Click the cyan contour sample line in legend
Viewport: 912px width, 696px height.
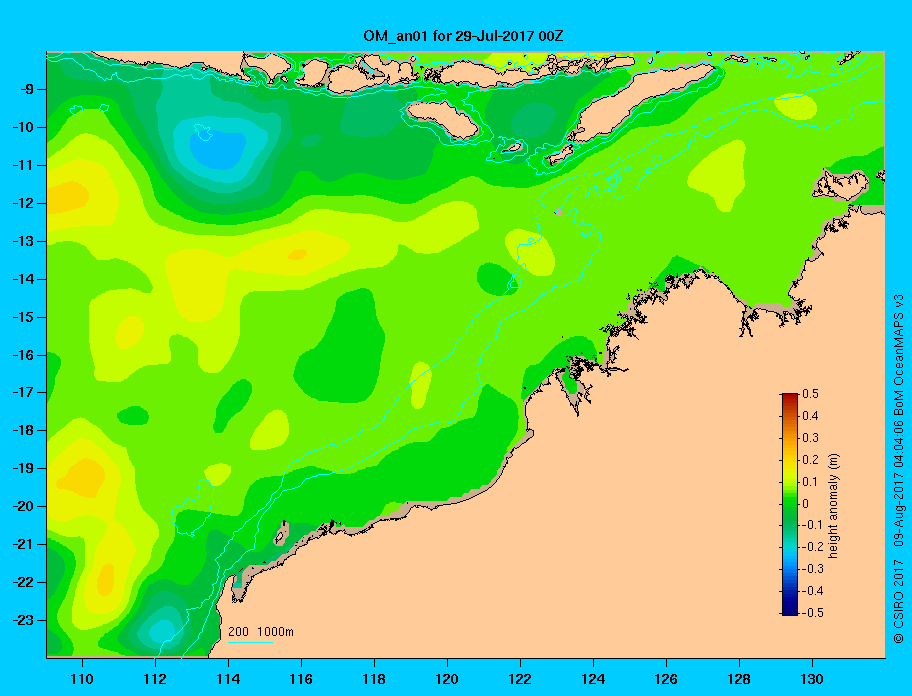coord(250,642)
